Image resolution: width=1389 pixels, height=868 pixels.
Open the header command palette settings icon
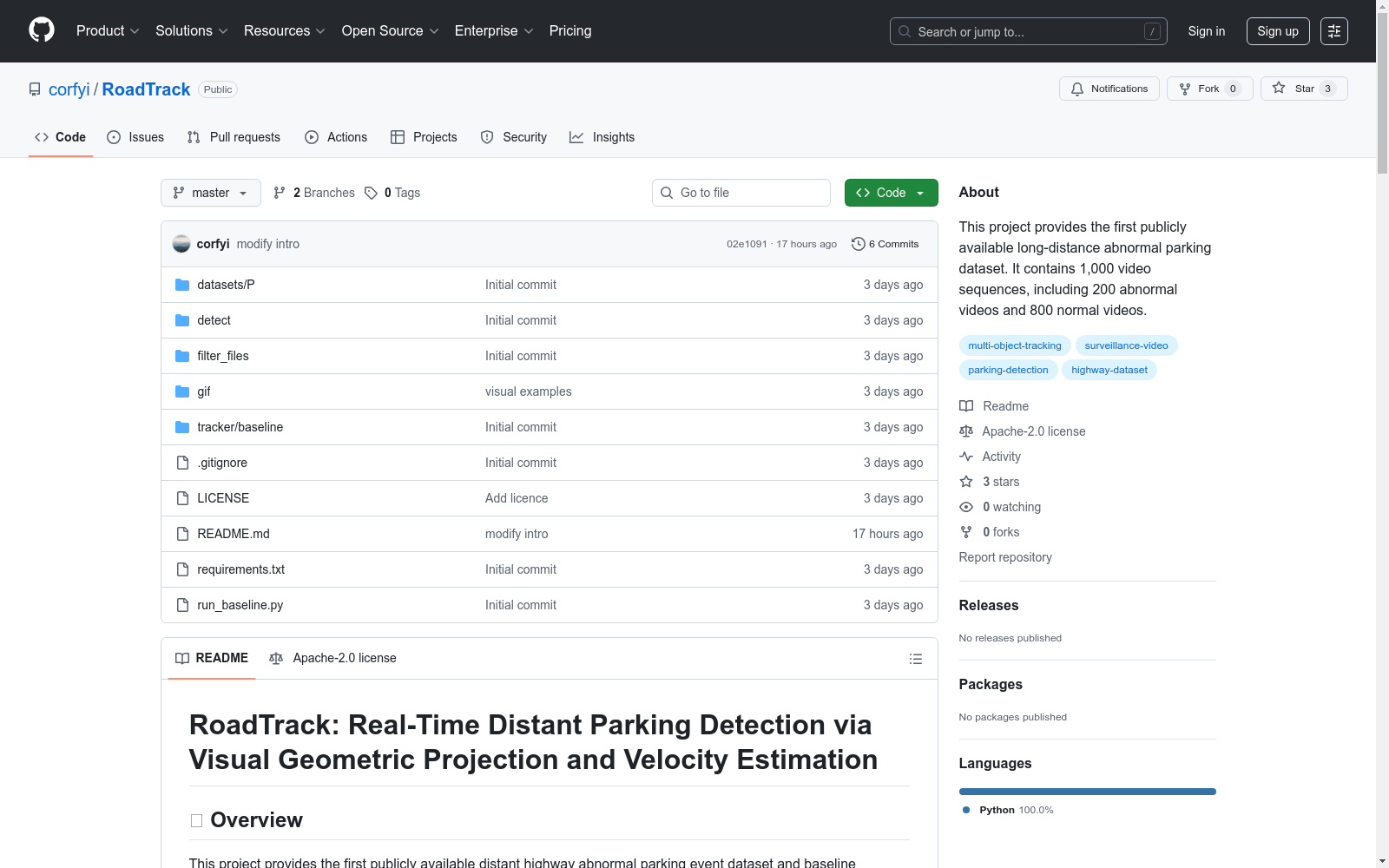[1334, 31]
